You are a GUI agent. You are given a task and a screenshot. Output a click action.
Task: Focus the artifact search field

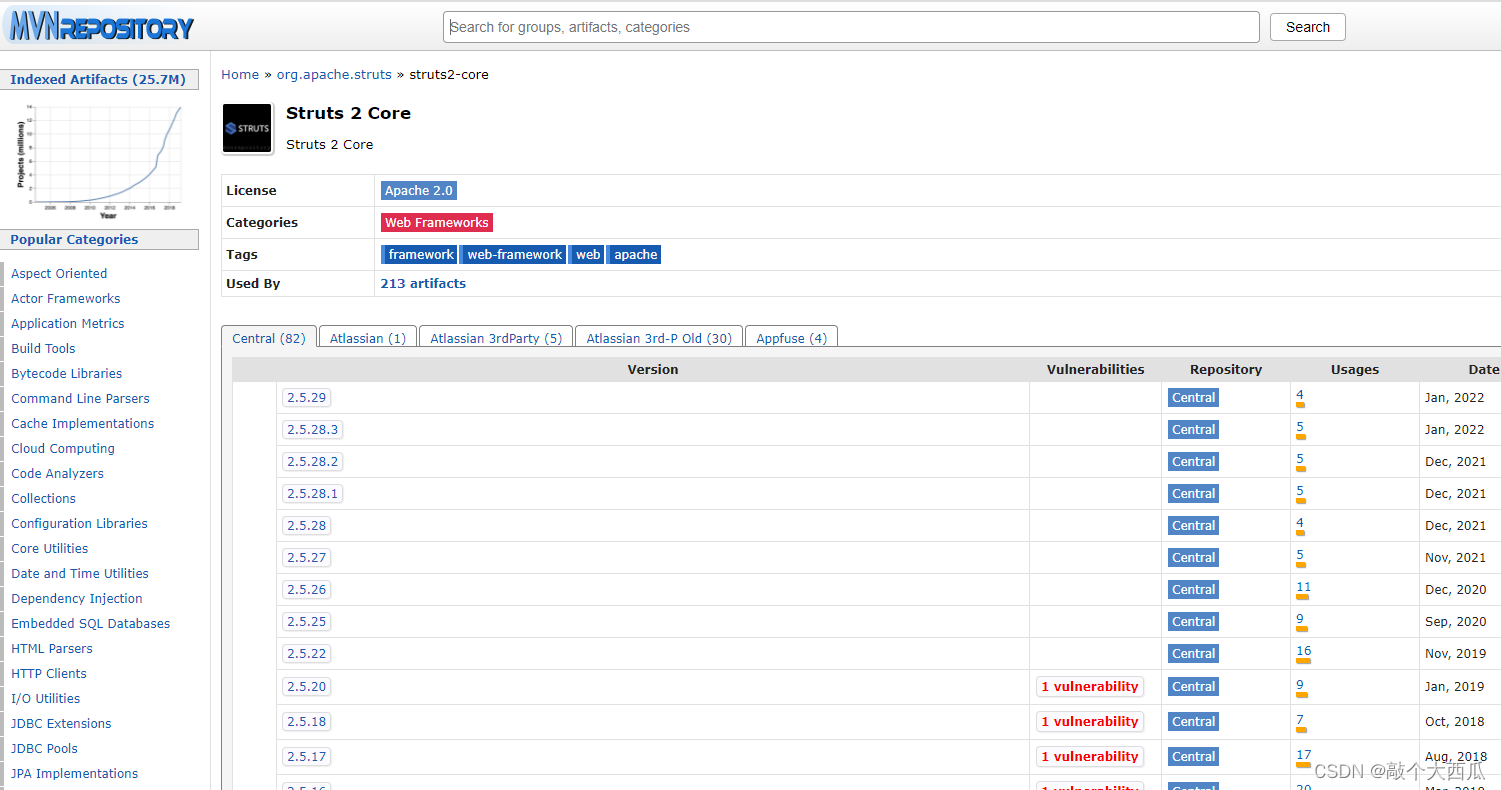851,27
